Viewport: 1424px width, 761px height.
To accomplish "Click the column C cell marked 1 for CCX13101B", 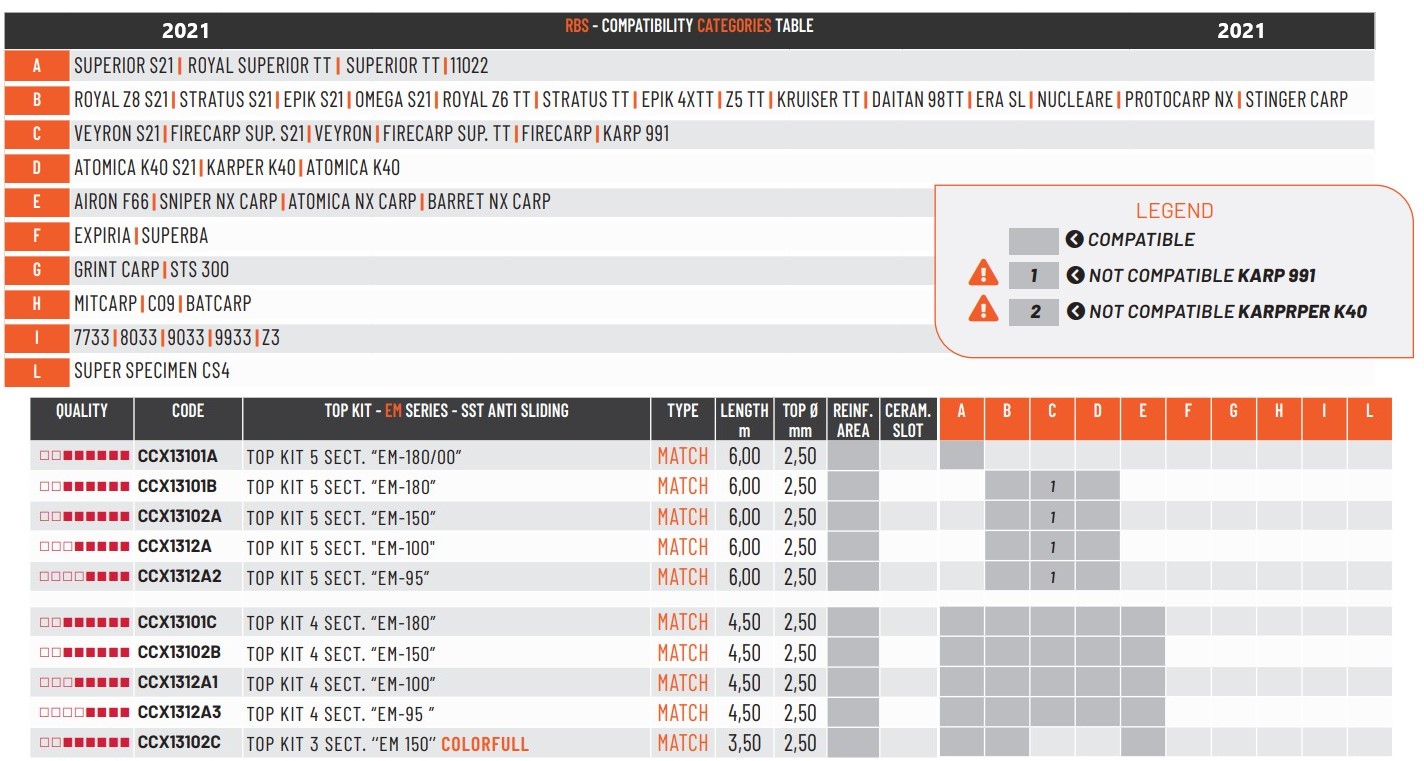I will click(x=1052, y=487).
